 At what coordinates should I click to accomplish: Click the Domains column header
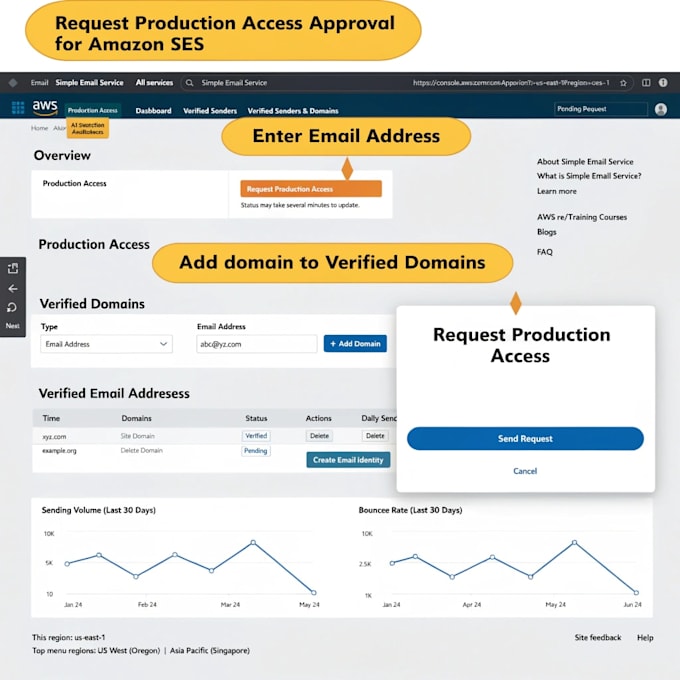coord(137,418)
